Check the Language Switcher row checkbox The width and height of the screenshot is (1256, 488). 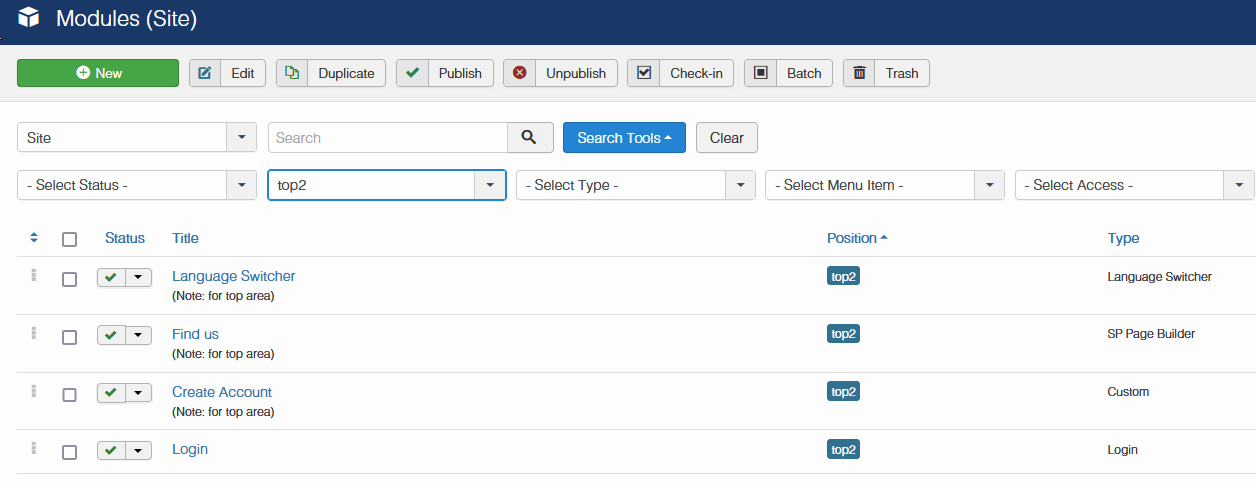(69, 279)
